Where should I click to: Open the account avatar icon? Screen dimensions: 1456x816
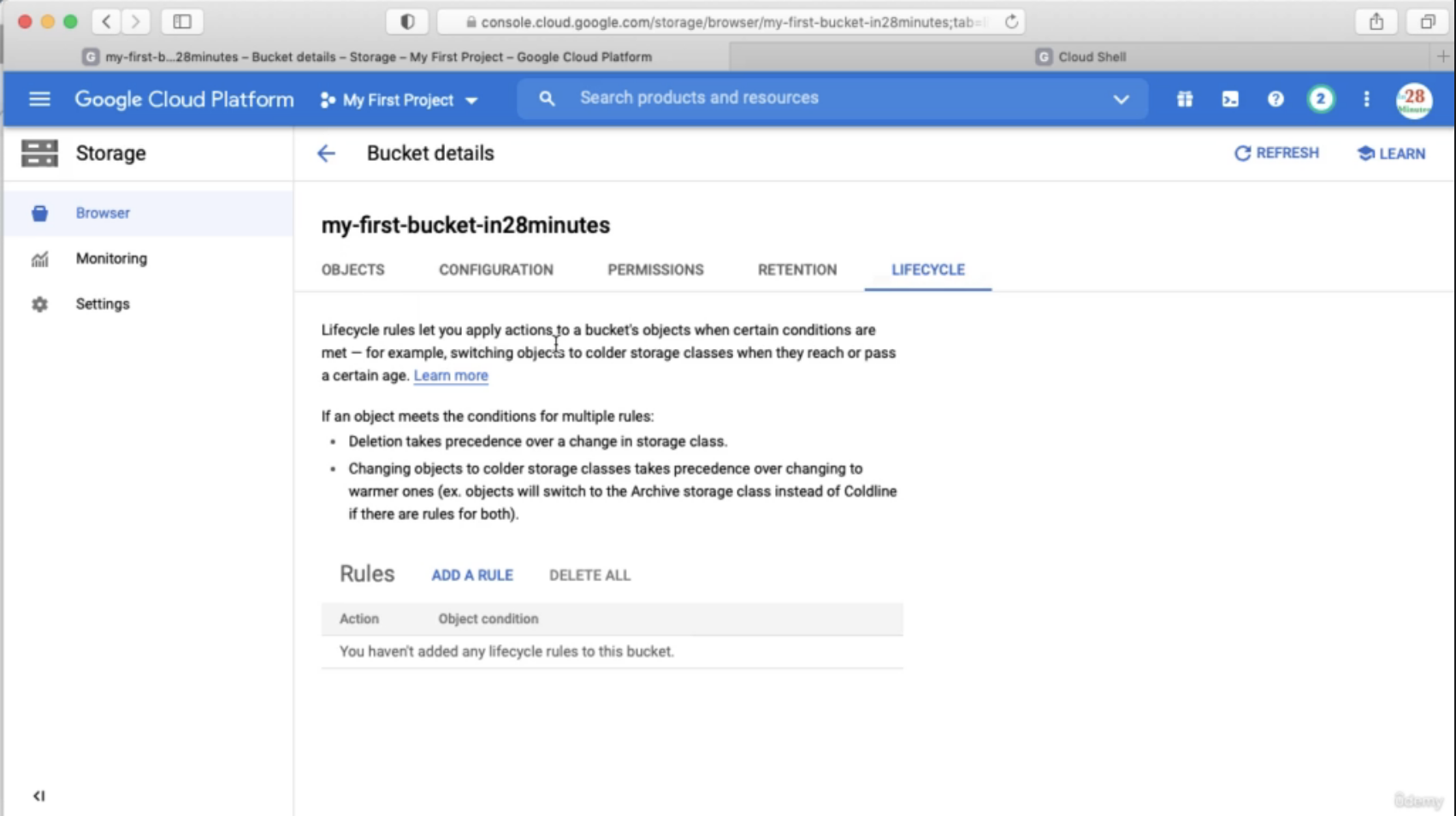(x=1414, y=100)
